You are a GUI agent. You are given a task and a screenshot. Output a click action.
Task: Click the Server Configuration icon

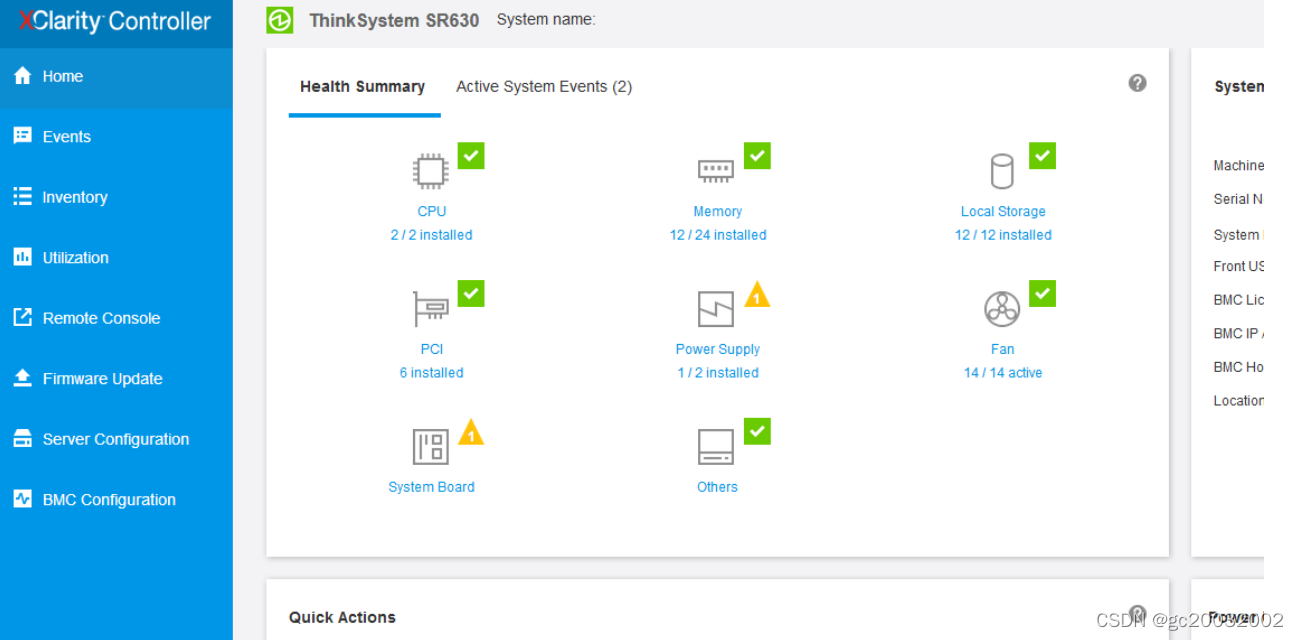22,439
